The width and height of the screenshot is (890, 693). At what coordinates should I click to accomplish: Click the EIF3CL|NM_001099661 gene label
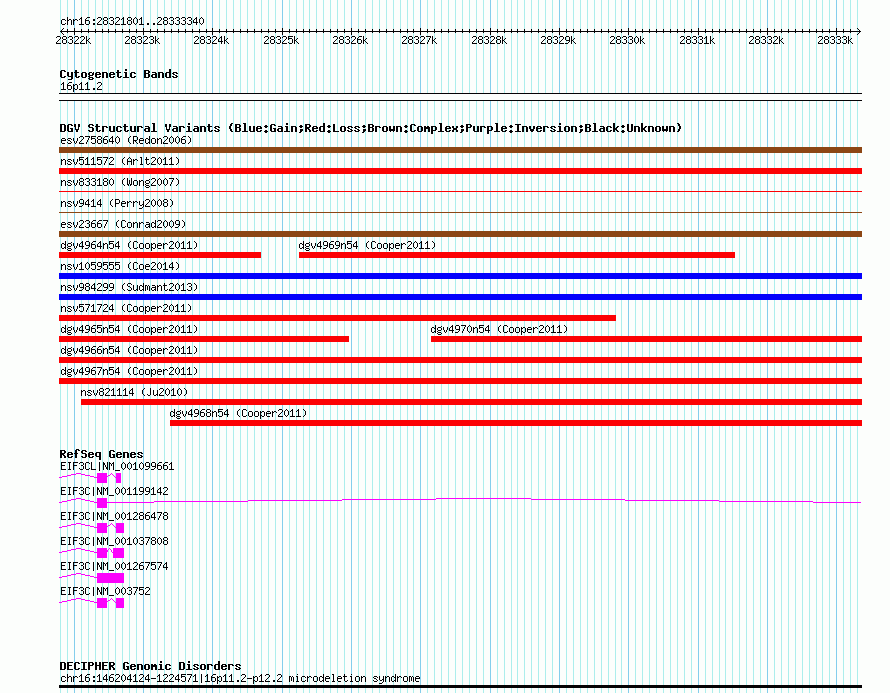pyautogui.click(x=117, y=467)
